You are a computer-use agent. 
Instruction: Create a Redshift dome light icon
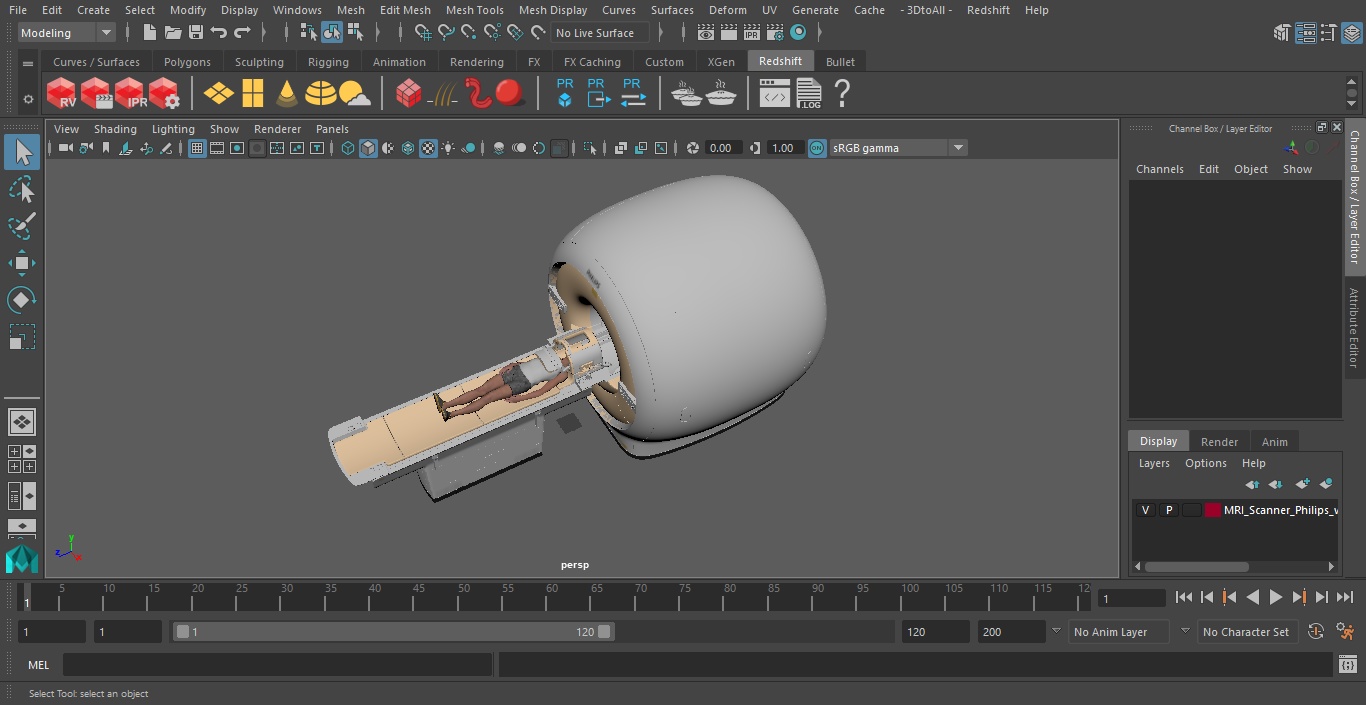tap(321, 94)
